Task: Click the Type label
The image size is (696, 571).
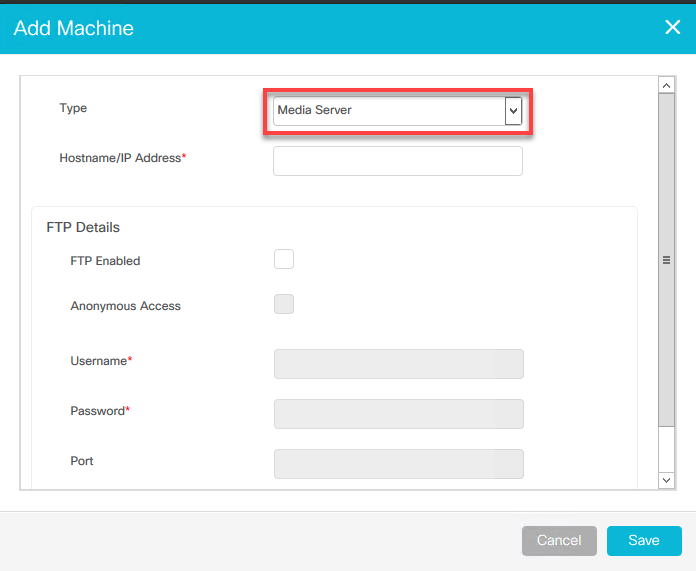Action: point(73,108)
